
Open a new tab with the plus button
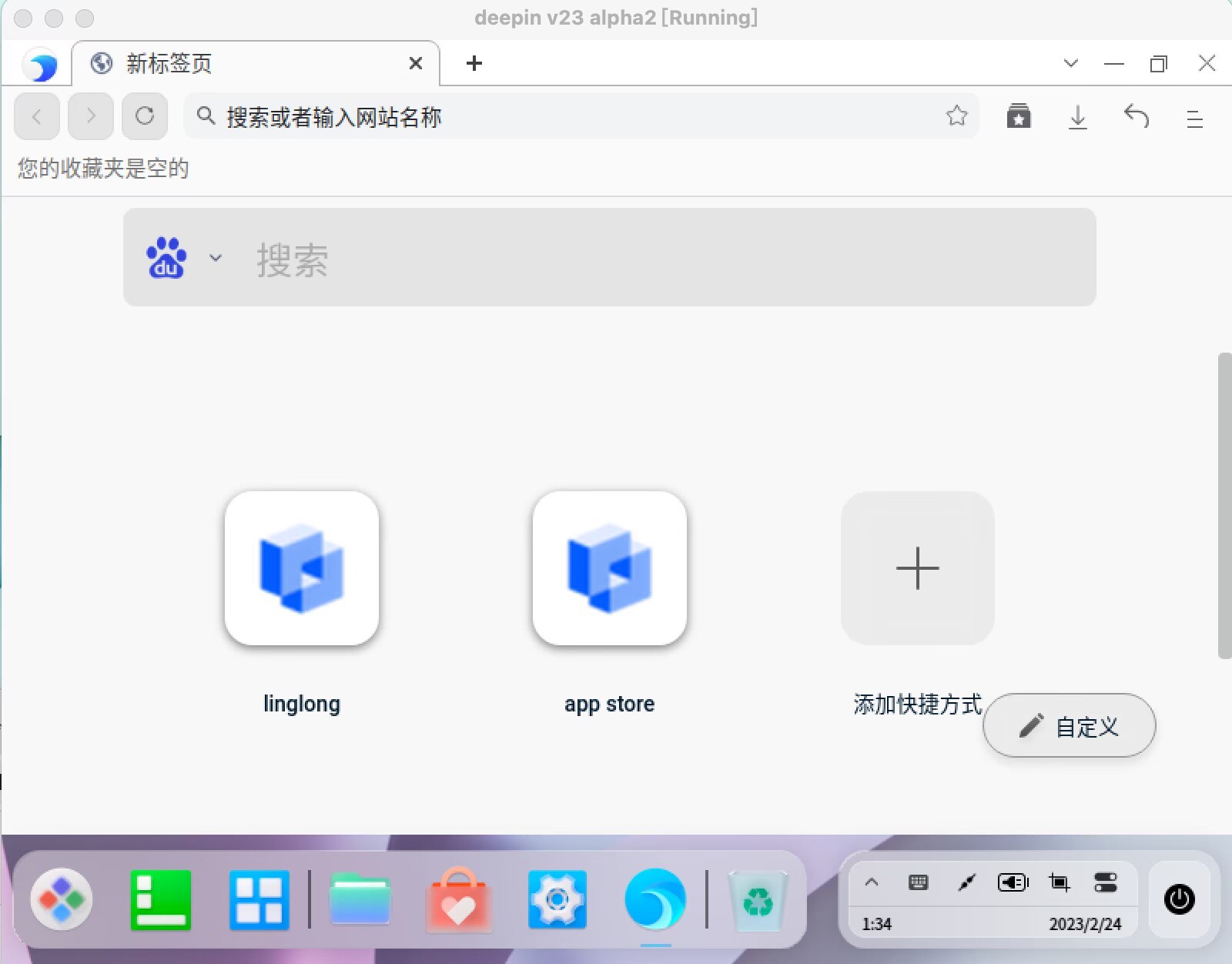[474, 63]
